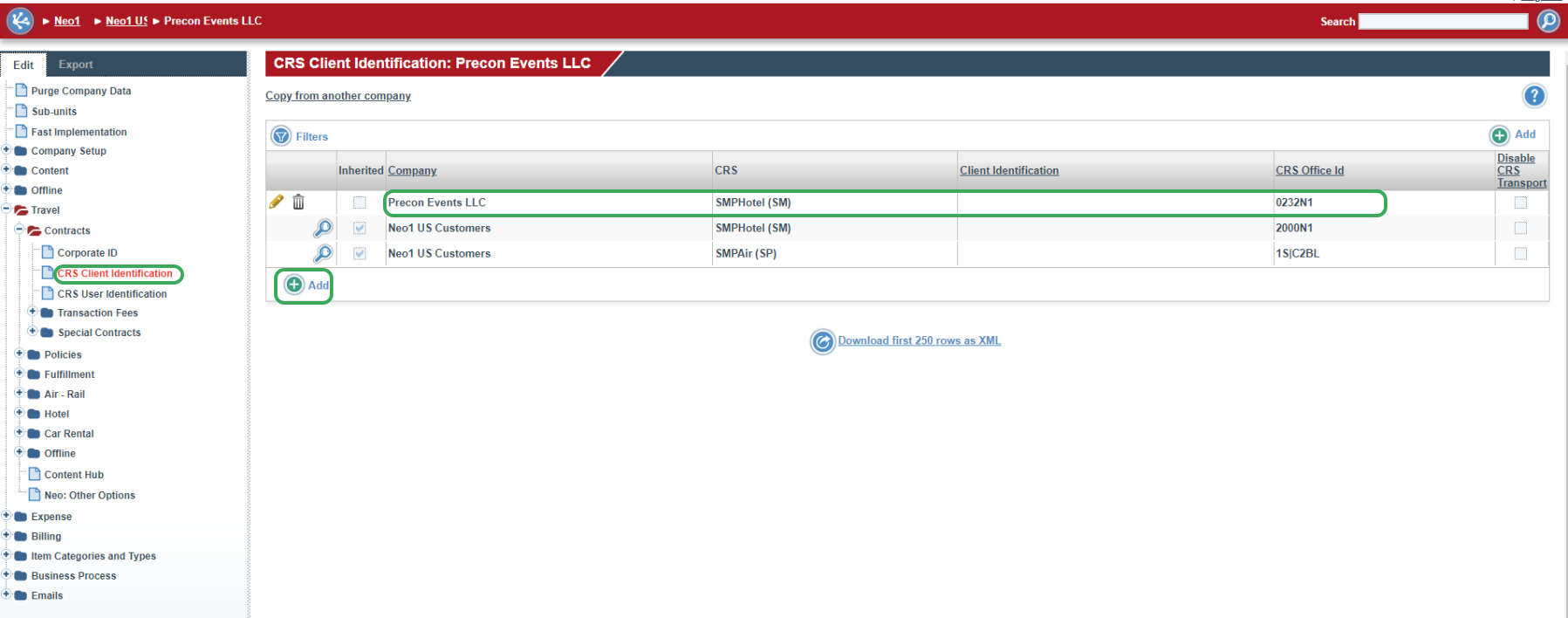The width and height of the screenshot is (1568, 618).
Task: Open Item Categories and Types tree item
Action: coord(93,556)
